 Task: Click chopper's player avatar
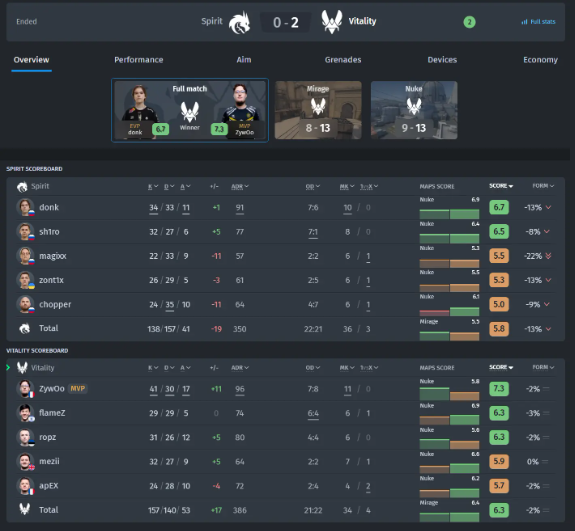click(x=25, y=304)
